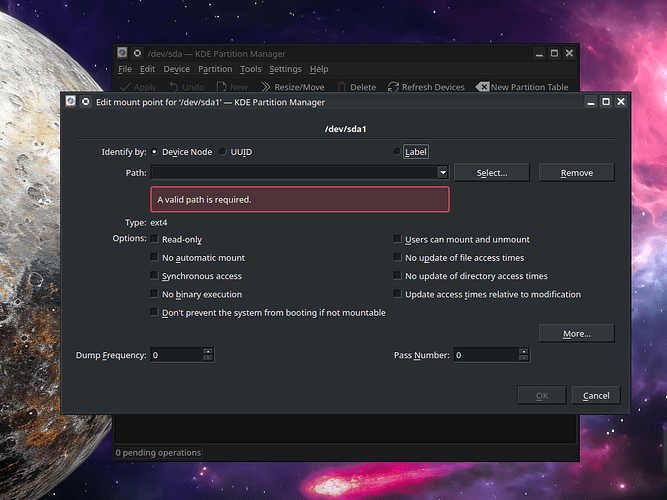Open the Help menu
The image size is (667, 500).
(319, 69)
